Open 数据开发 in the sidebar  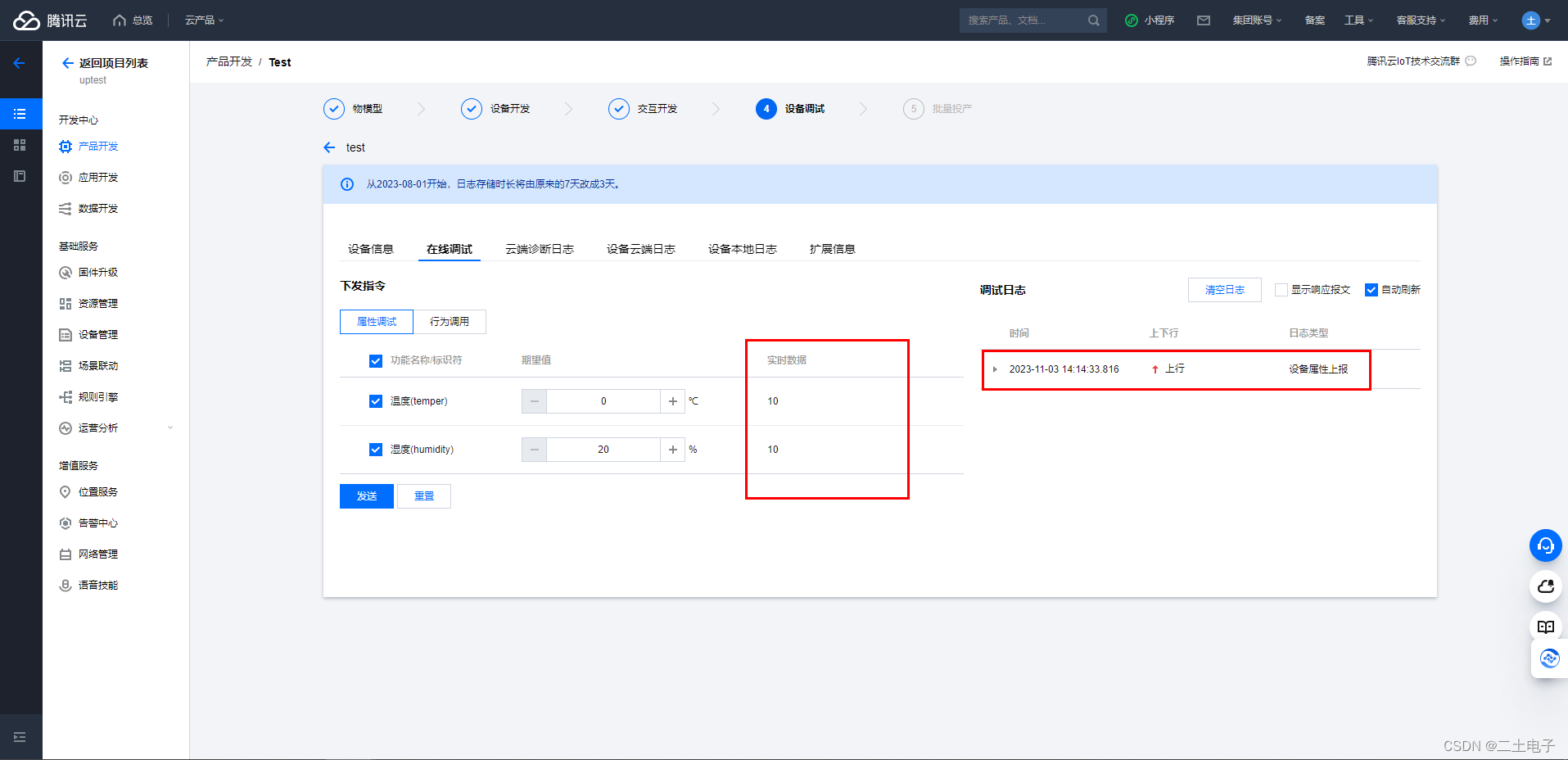coord(98,209)
